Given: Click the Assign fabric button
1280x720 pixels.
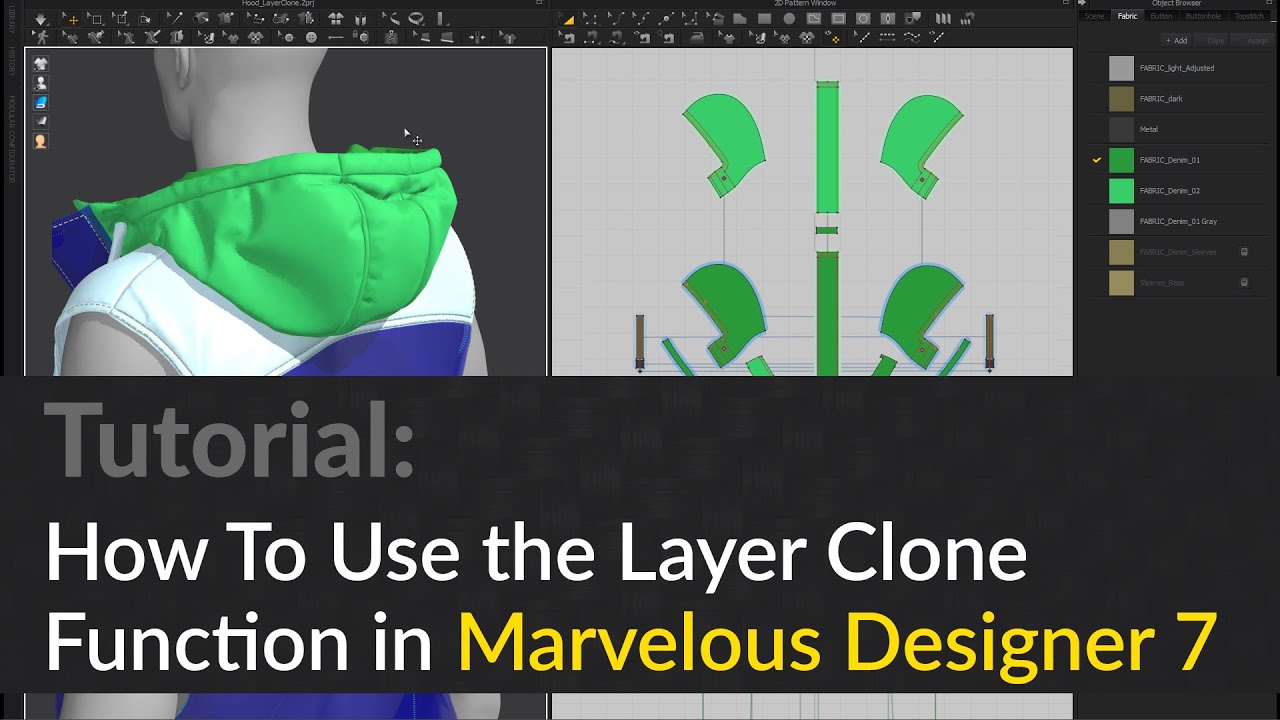Looking at the screenshot, I should (x=1254, y=41).
